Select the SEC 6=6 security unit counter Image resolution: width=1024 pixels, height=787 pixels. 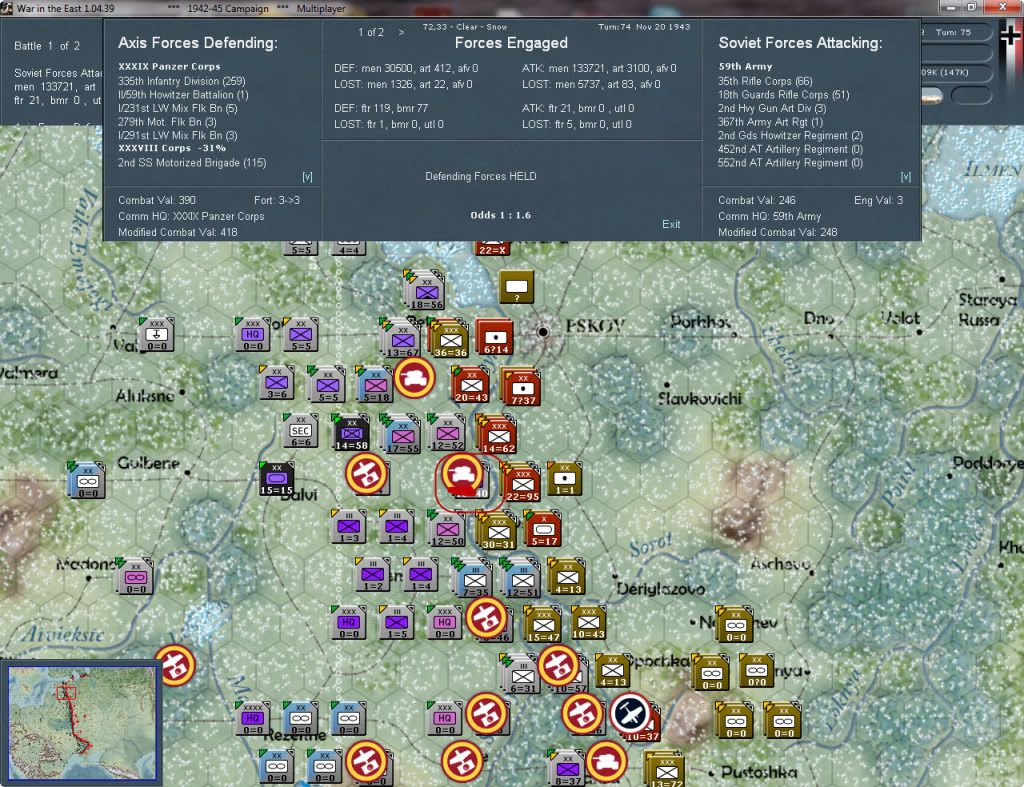300,431
